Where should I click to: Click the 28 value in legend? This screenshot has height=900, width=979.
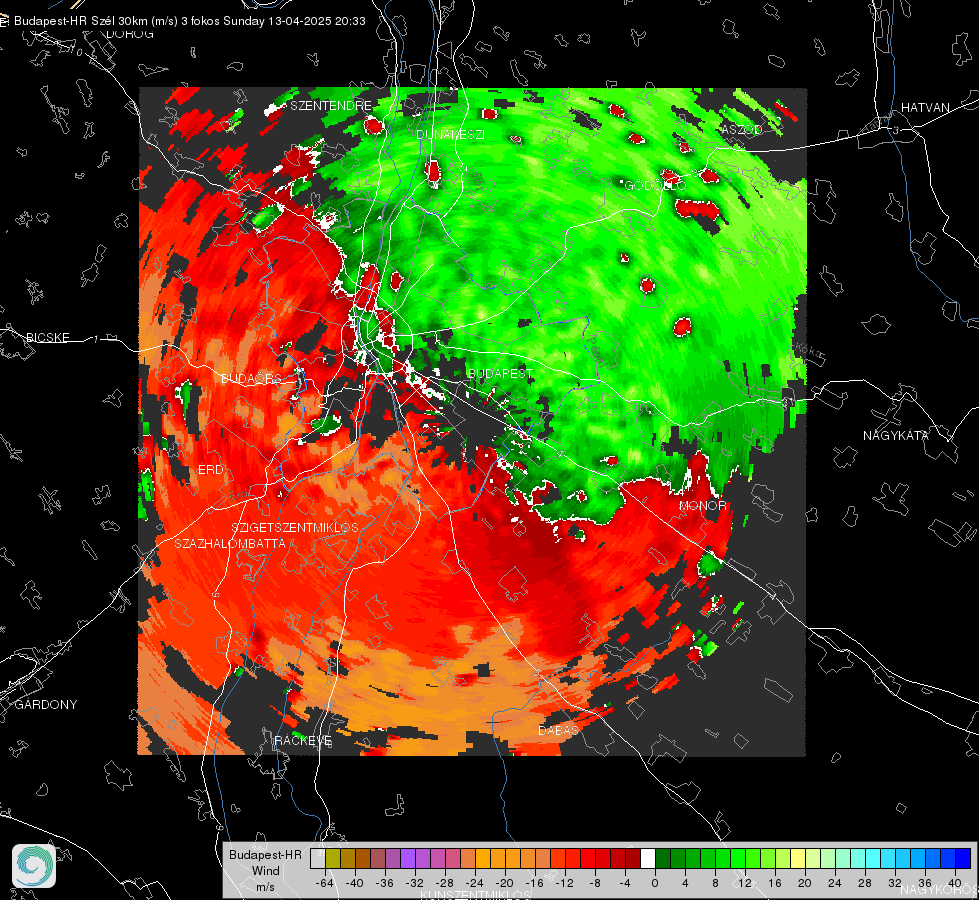tap(865, 883)
